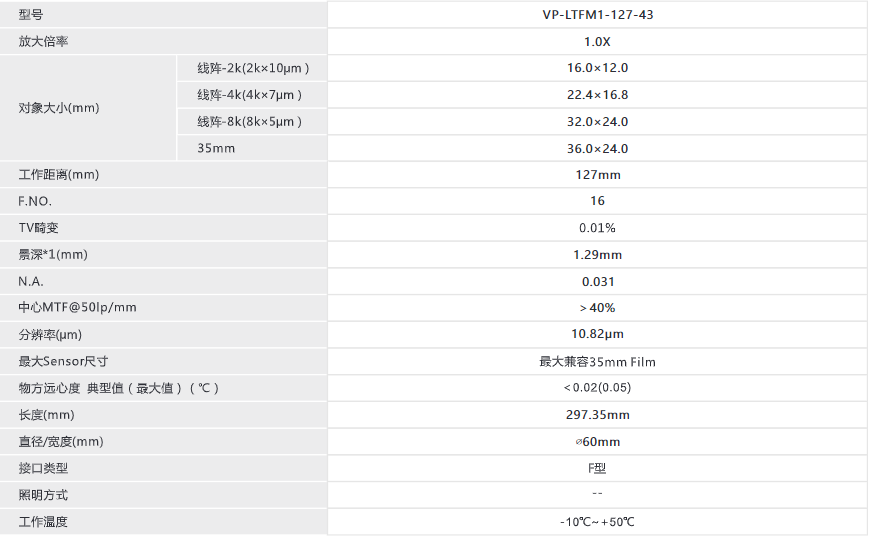This screenshot has width=871, height=537.
Task: Click the 127mm working distance value
Action: point(598,175)
